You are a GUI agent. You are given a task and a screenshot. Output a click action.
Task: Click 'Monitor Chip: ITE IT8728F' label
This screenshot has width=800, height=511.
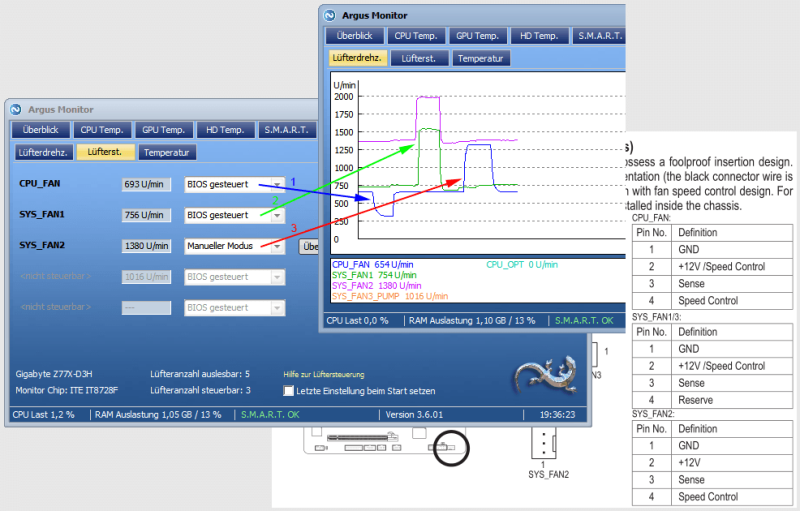[x=67, y=390]
